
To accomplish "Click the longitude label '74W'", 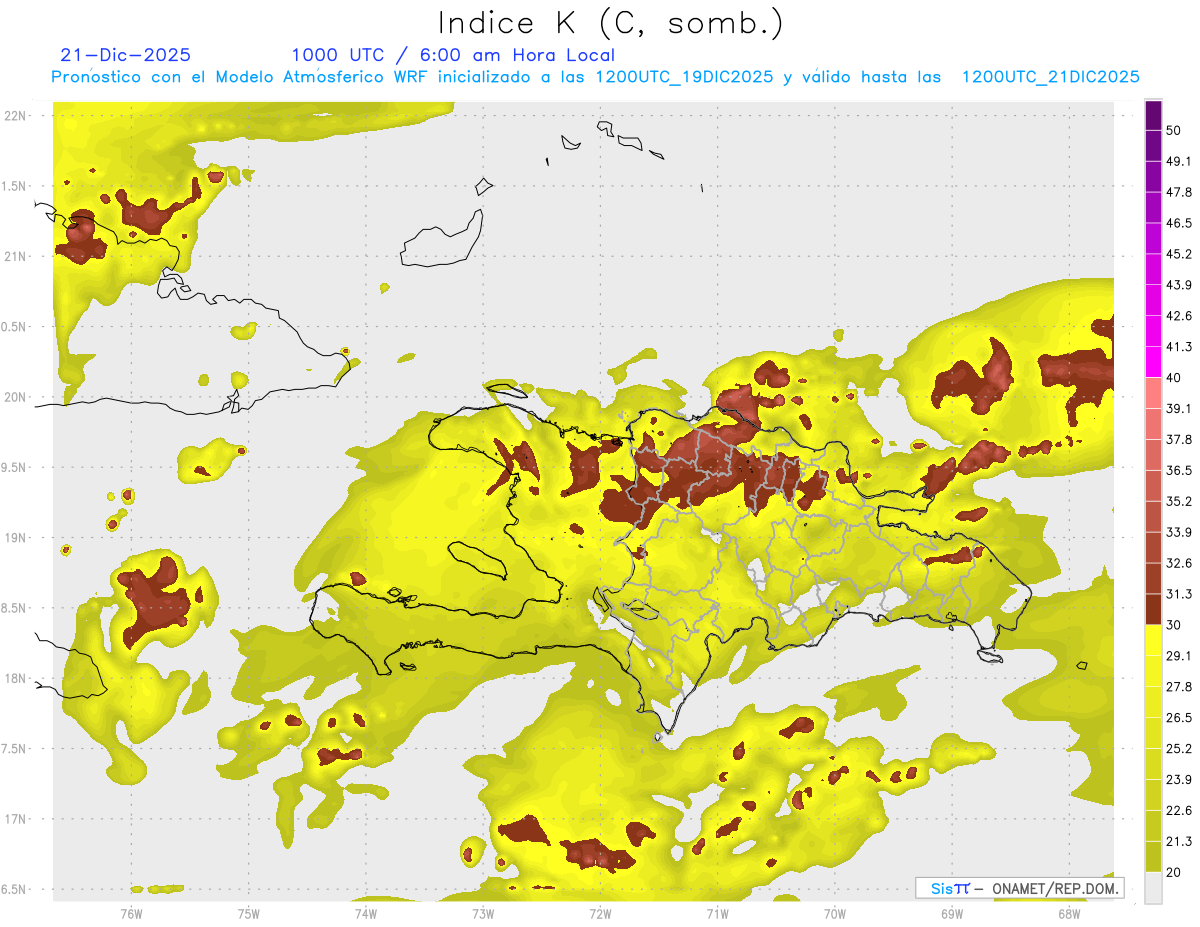I will [366, 913].
